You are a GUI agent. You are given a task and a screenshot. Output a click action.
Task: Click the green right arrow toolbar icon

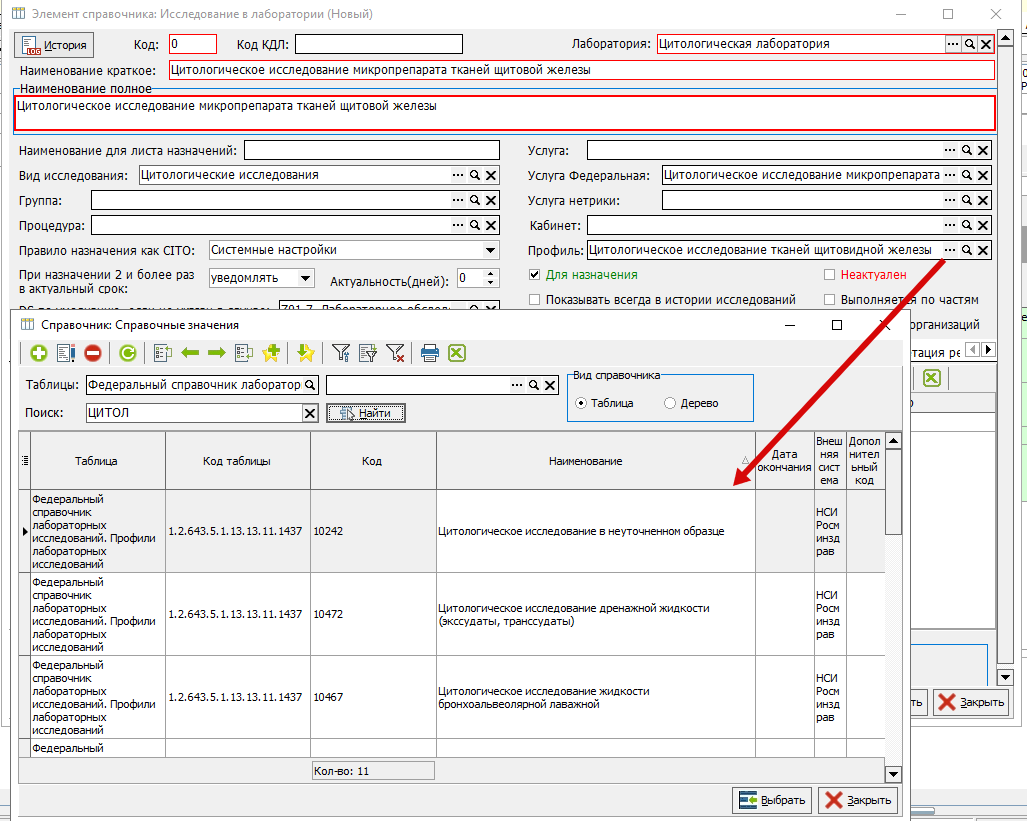[x=217, y=353]
